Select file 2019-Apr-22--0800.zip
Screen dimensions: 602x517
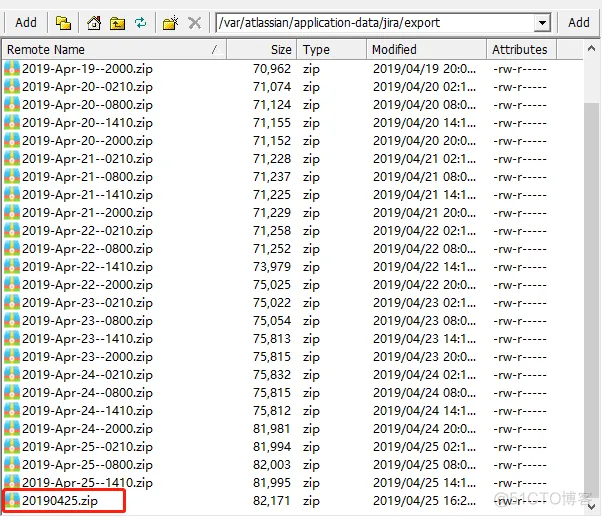(87, 249)
